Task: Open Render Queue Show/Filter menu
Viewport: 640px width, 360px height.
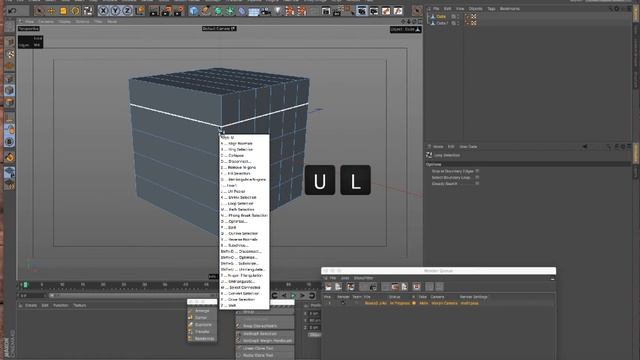Action: click(363, 278)
